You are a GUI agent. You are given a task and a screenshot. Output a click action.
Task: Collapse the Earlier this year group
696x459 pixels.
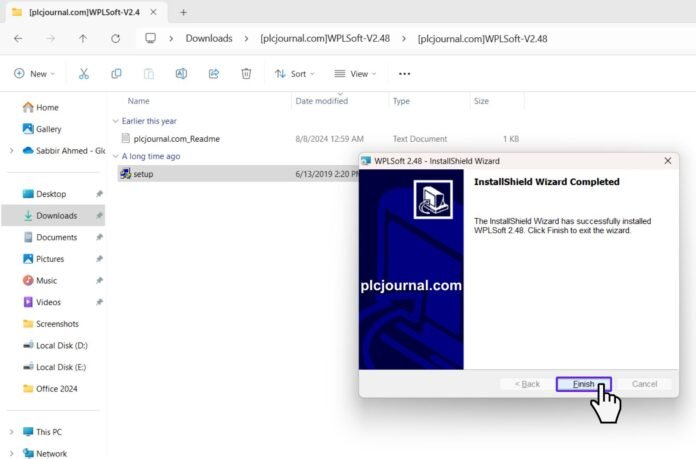113,121
